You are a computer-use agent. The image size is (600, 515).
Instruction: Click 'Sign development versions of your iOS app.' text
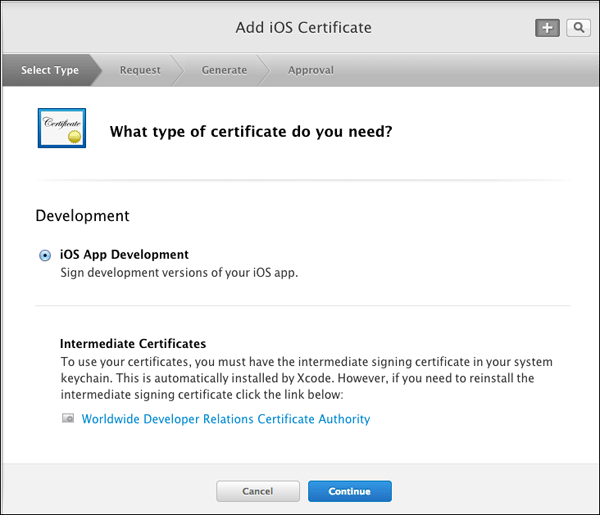click(179, 273)
